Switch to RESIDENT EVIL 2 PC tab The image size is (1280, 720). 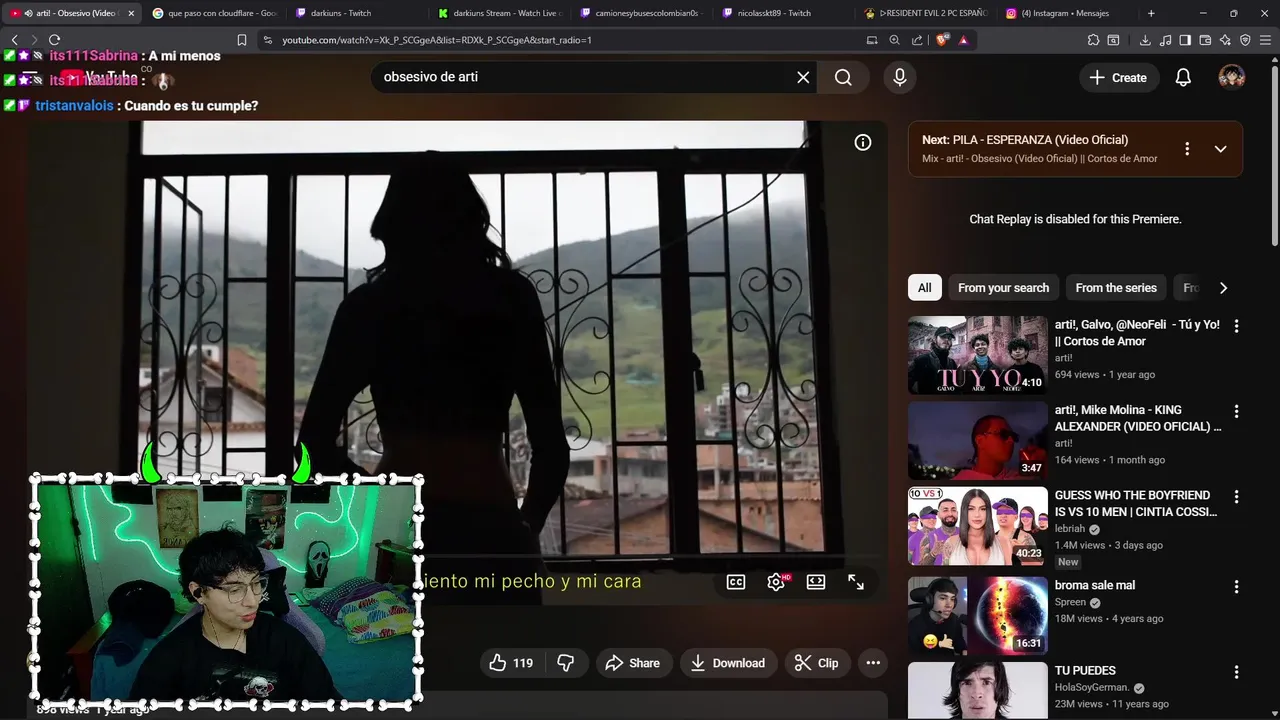927,13
